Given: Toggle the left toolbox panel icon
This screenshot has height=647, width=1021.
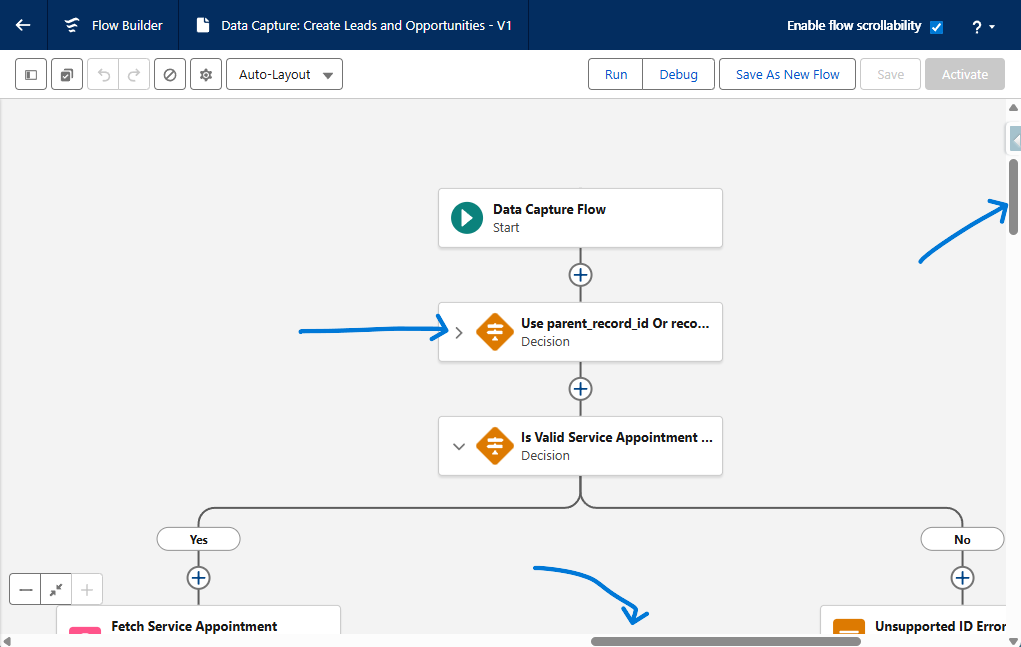Looking at the screenshot, I should pyautogui.click(x=31, y=75).
